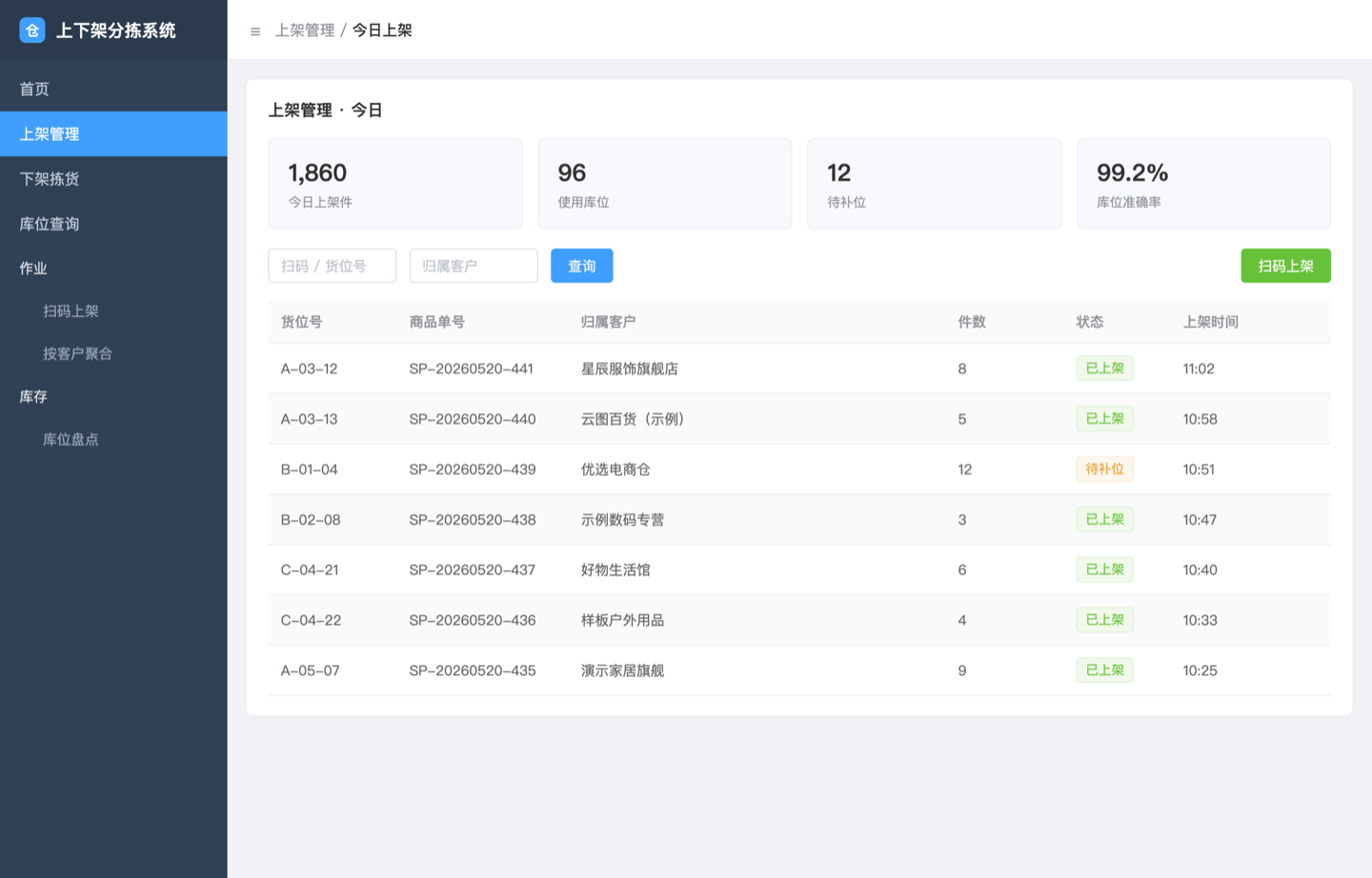Image resolution: width=1372 pixels, height=878 pixels.
Task: Click customer 示例数码专营
Action: click(x=623, y=520)
